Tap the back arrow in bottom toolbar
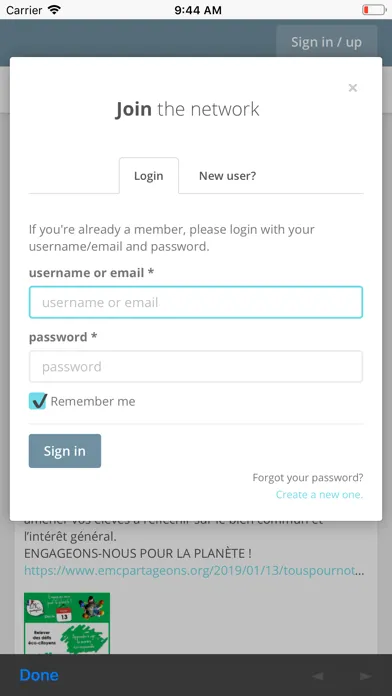The width and height of the screenshot is (392, 696). point(317,676)
